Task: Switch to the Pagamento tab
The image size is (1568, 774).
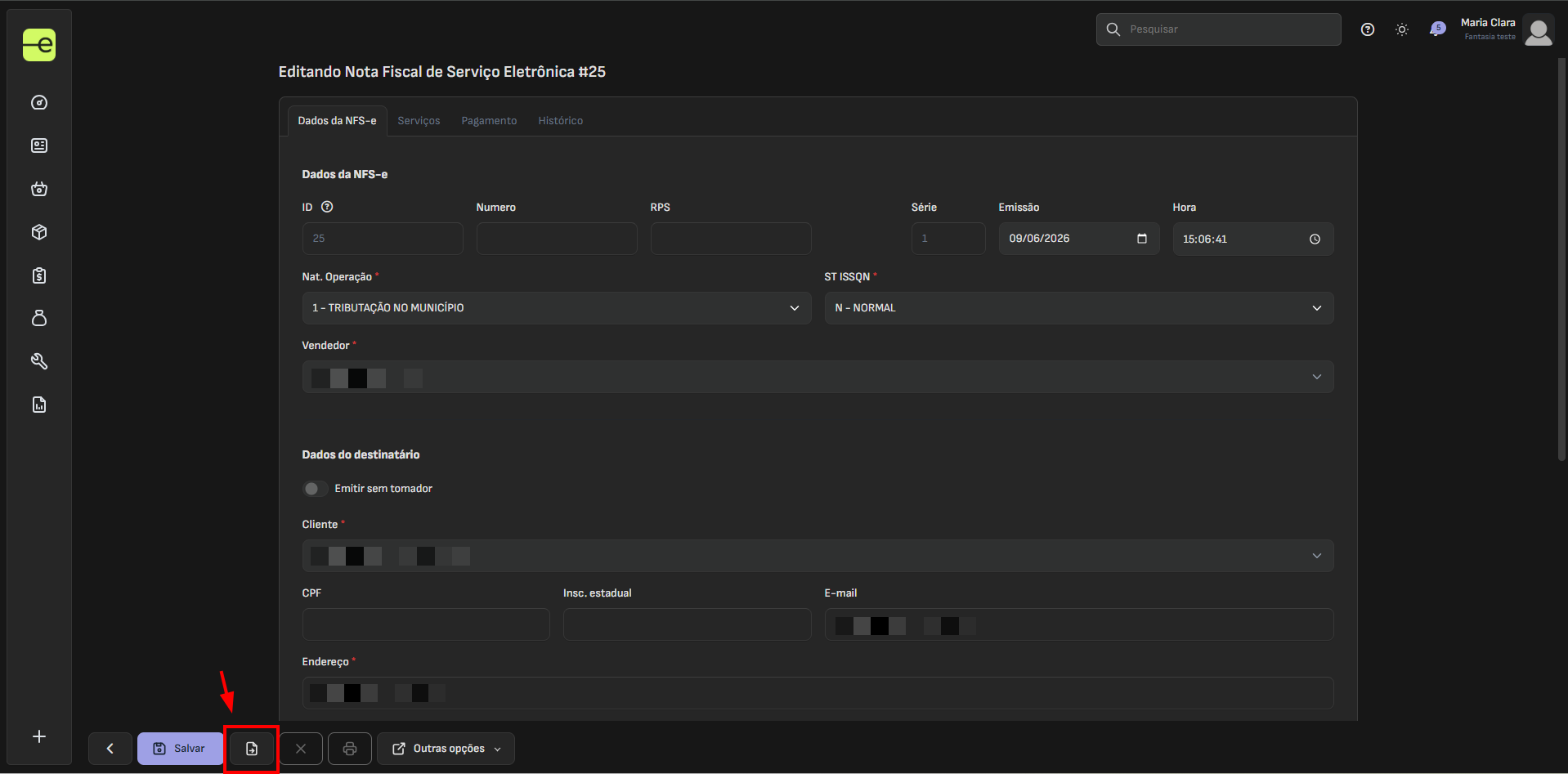Action: pyautogui.click(x=489, y=120)
